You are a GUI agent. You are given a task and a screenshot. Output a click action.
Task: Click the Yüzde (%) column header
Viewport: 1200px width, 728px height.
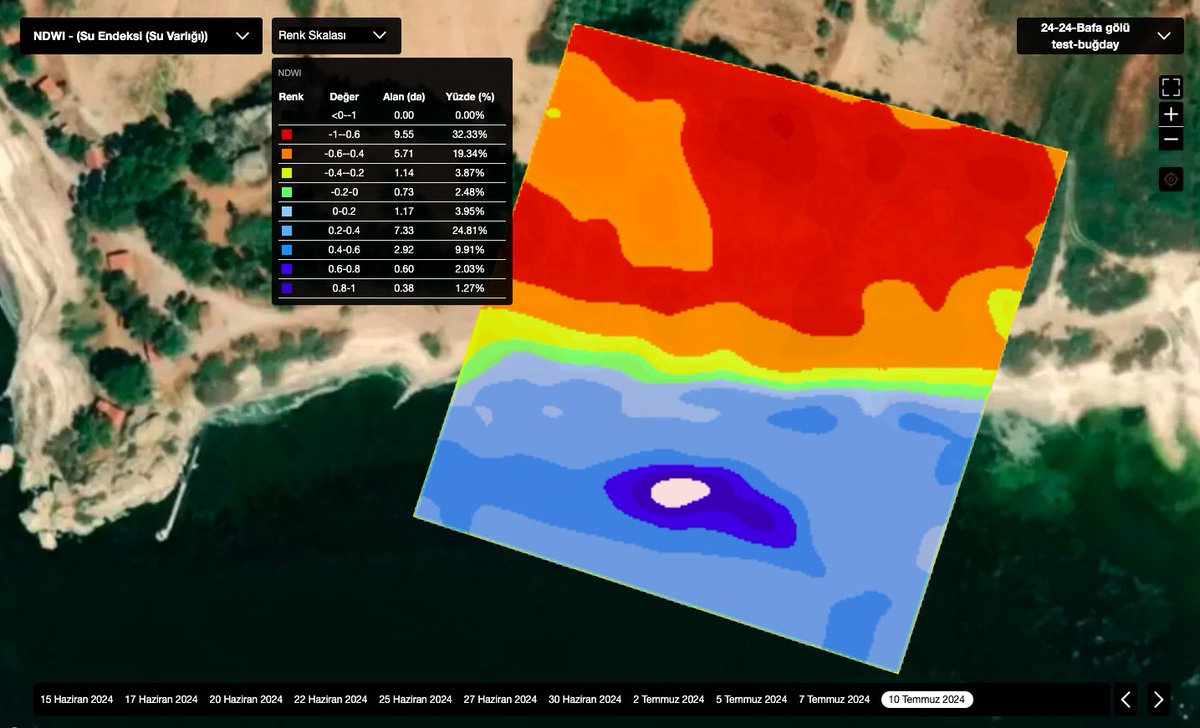pyautogui.click(x=471, y=97)
